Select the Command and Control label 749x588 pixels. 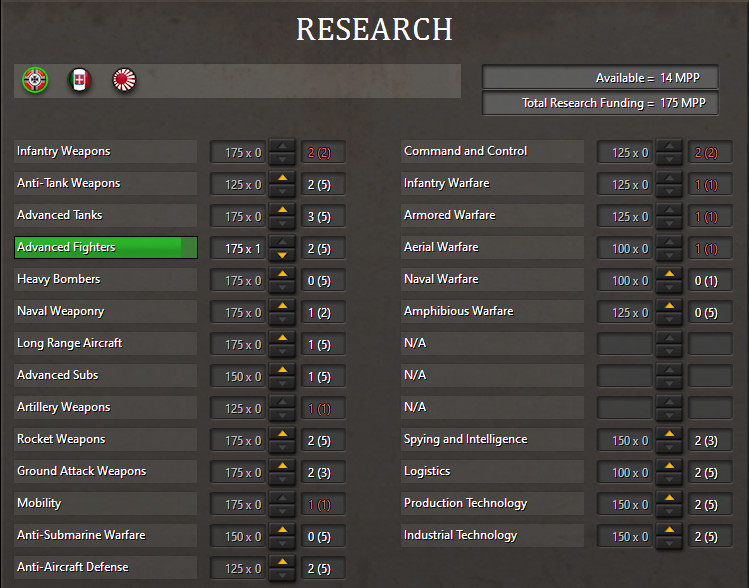click(x=492, y=151)
